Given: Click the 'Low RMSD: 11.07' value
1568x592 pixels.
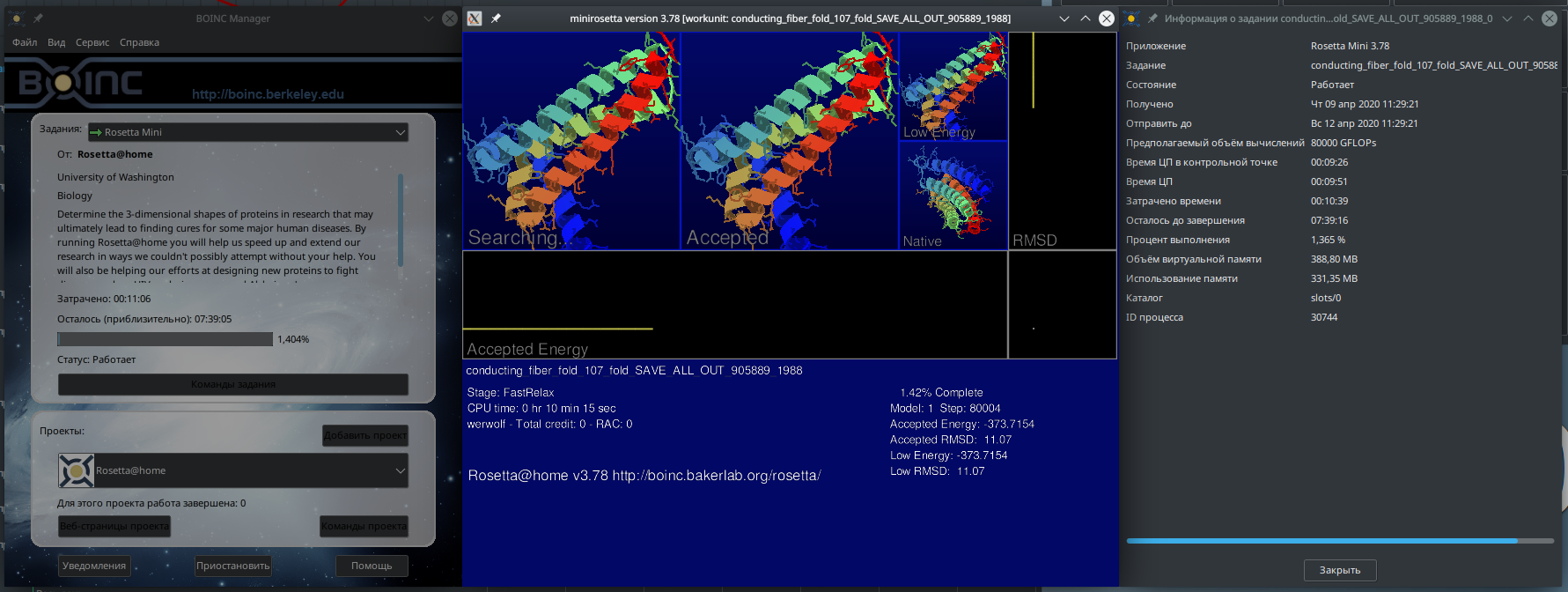Looking at the screenshot, I should pos(938,471).
